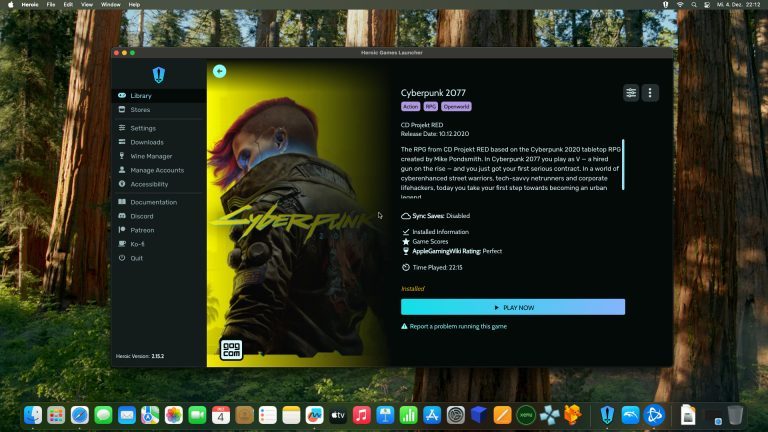This screenshot has height=432, width=768.
Task: Click the description text scrollbar
Action: click(623, 165)
